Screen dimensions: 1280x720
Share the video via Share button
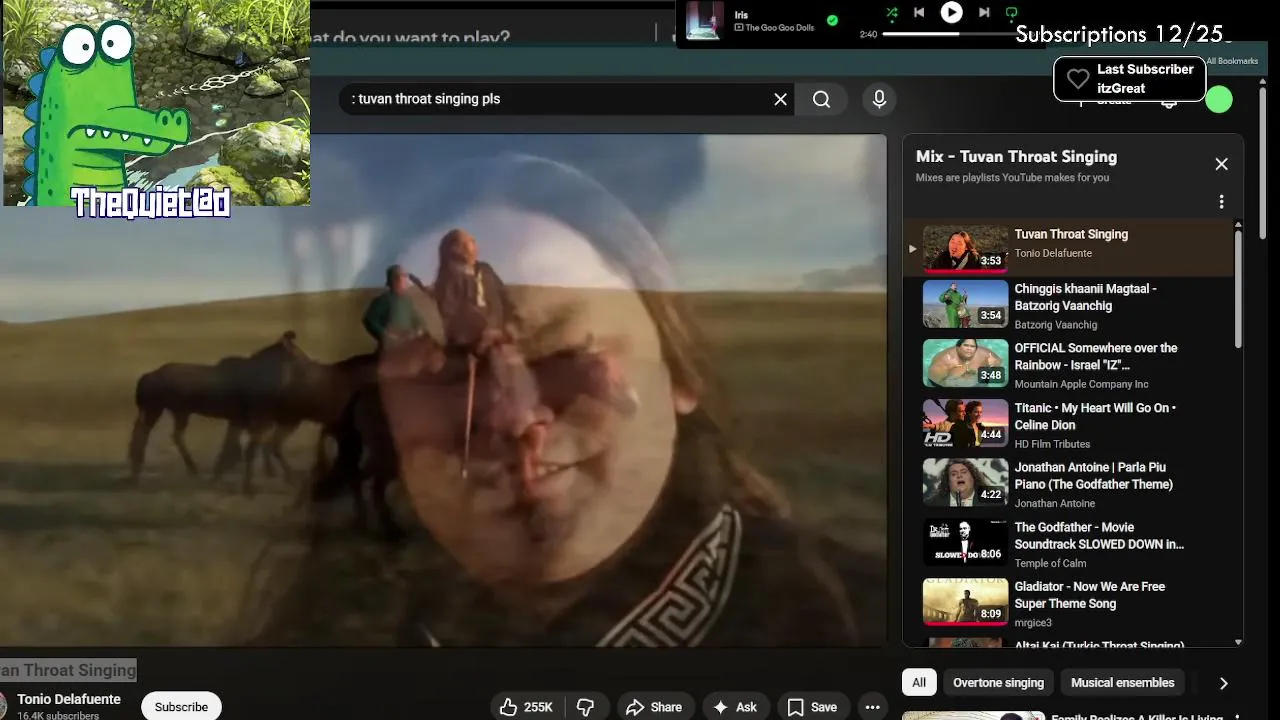click(654, 707)
